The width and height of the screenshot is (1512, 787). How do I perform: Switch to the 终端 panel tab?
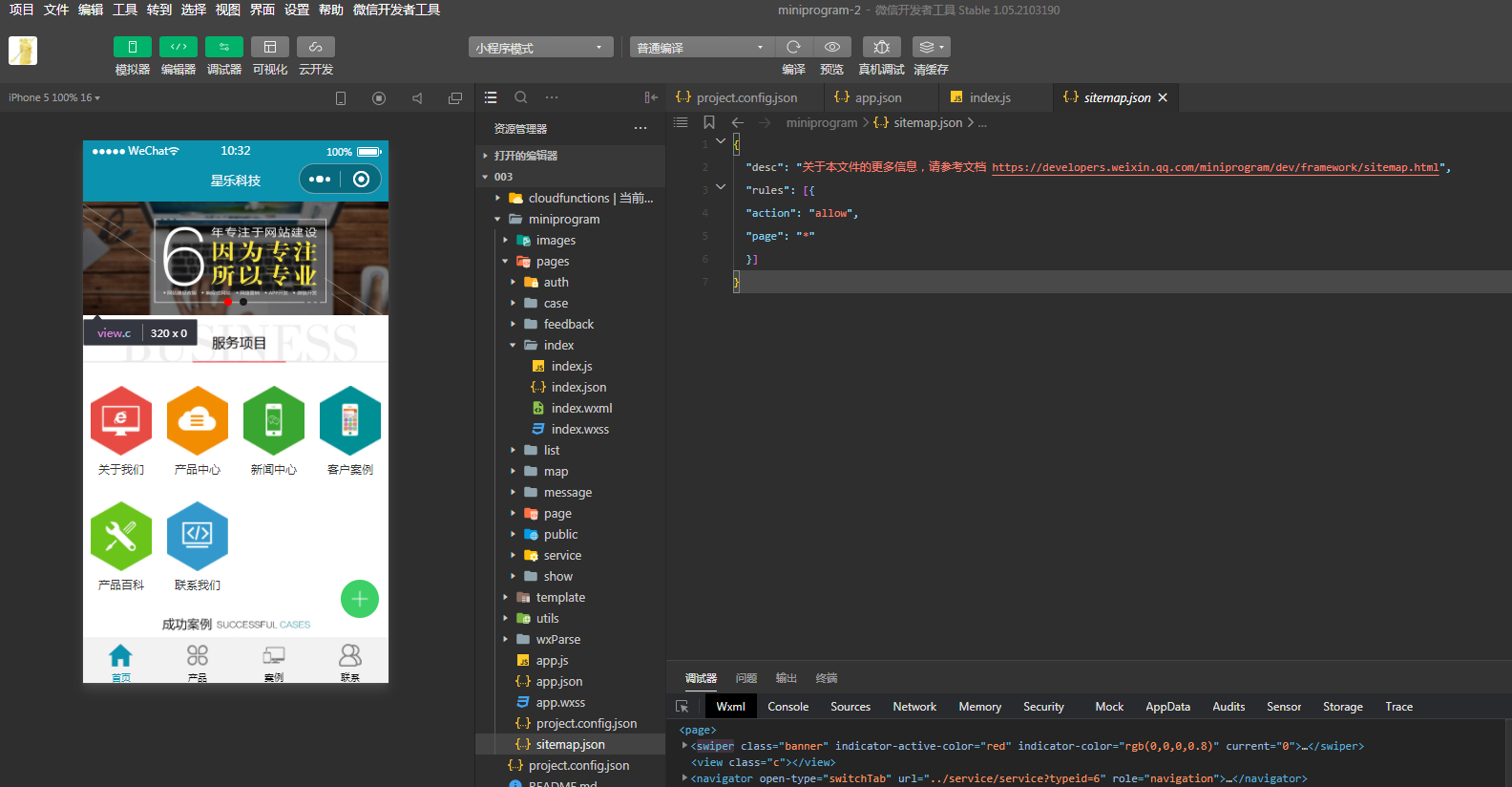click(x=827, y=678)
